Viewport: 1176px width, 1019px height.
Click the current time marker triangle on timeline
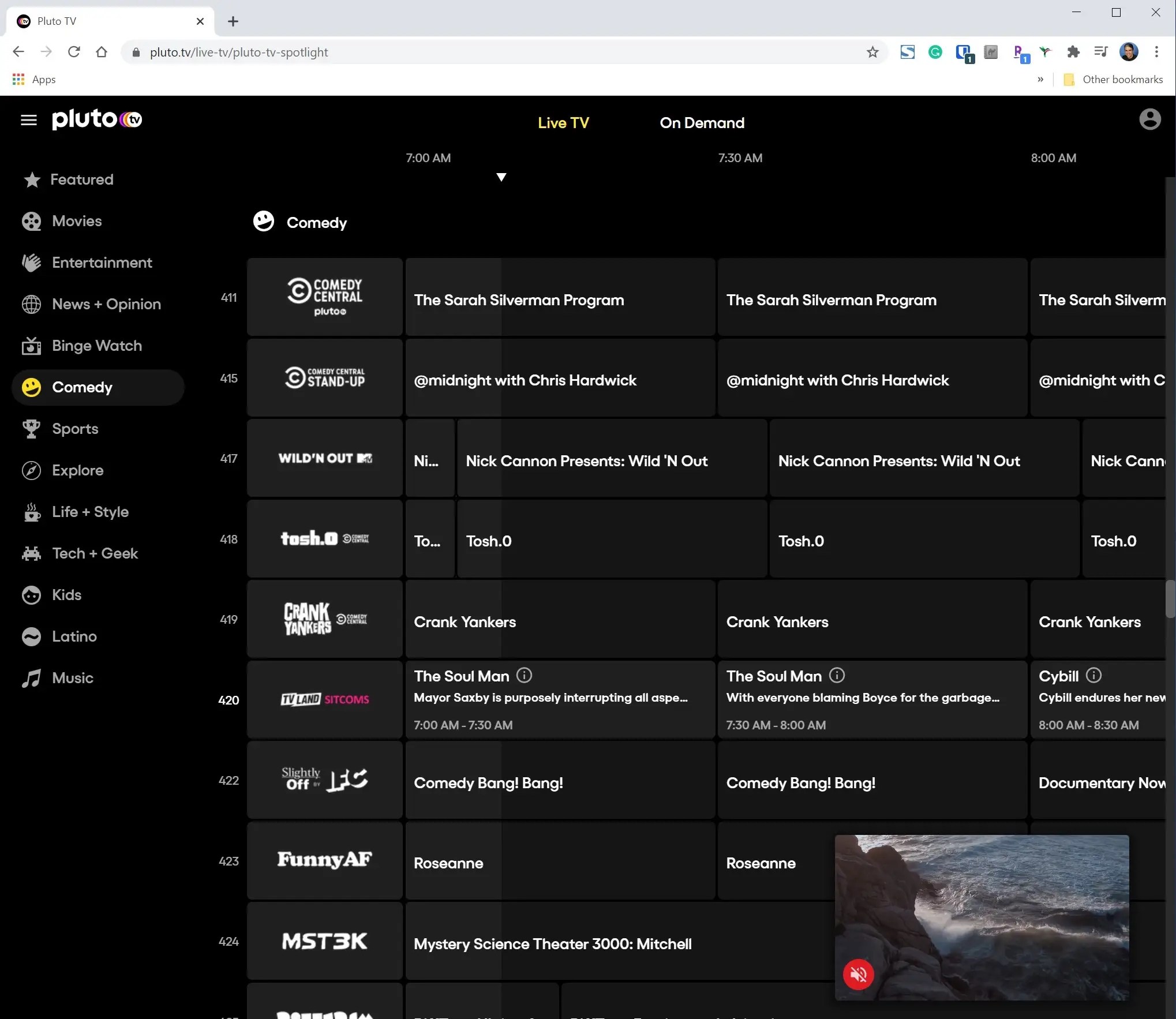click(x=501, y=177)
